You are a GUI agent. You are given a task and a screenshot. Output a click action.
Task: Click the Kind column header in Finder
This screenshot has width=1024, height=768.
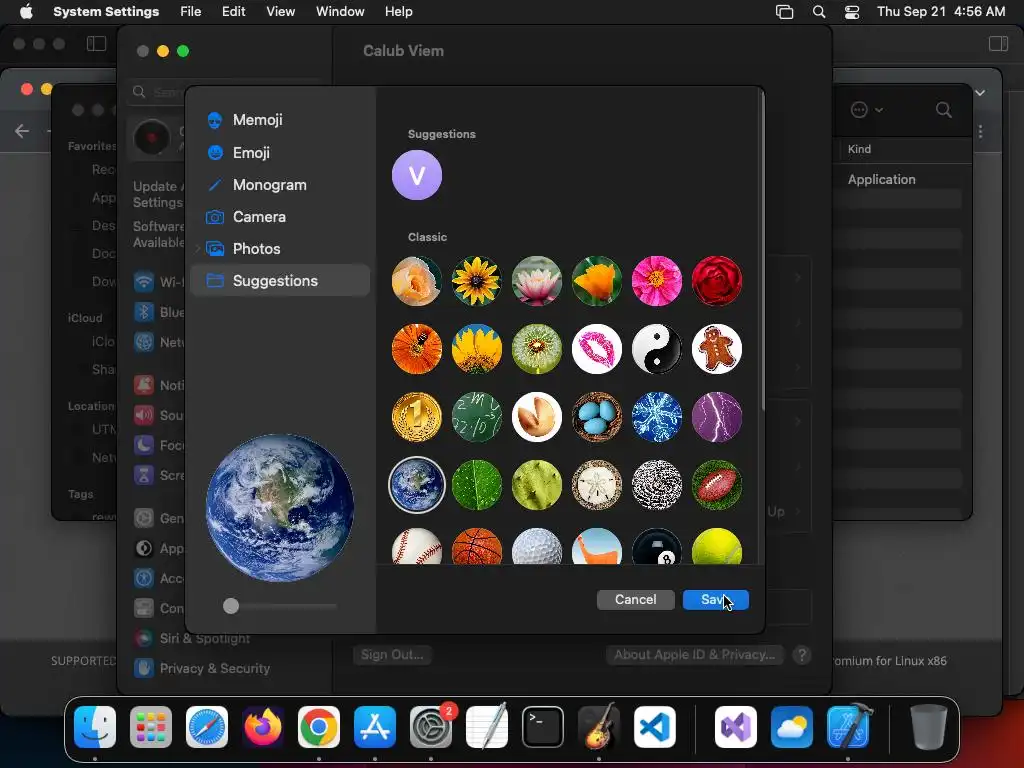(859, 149)
